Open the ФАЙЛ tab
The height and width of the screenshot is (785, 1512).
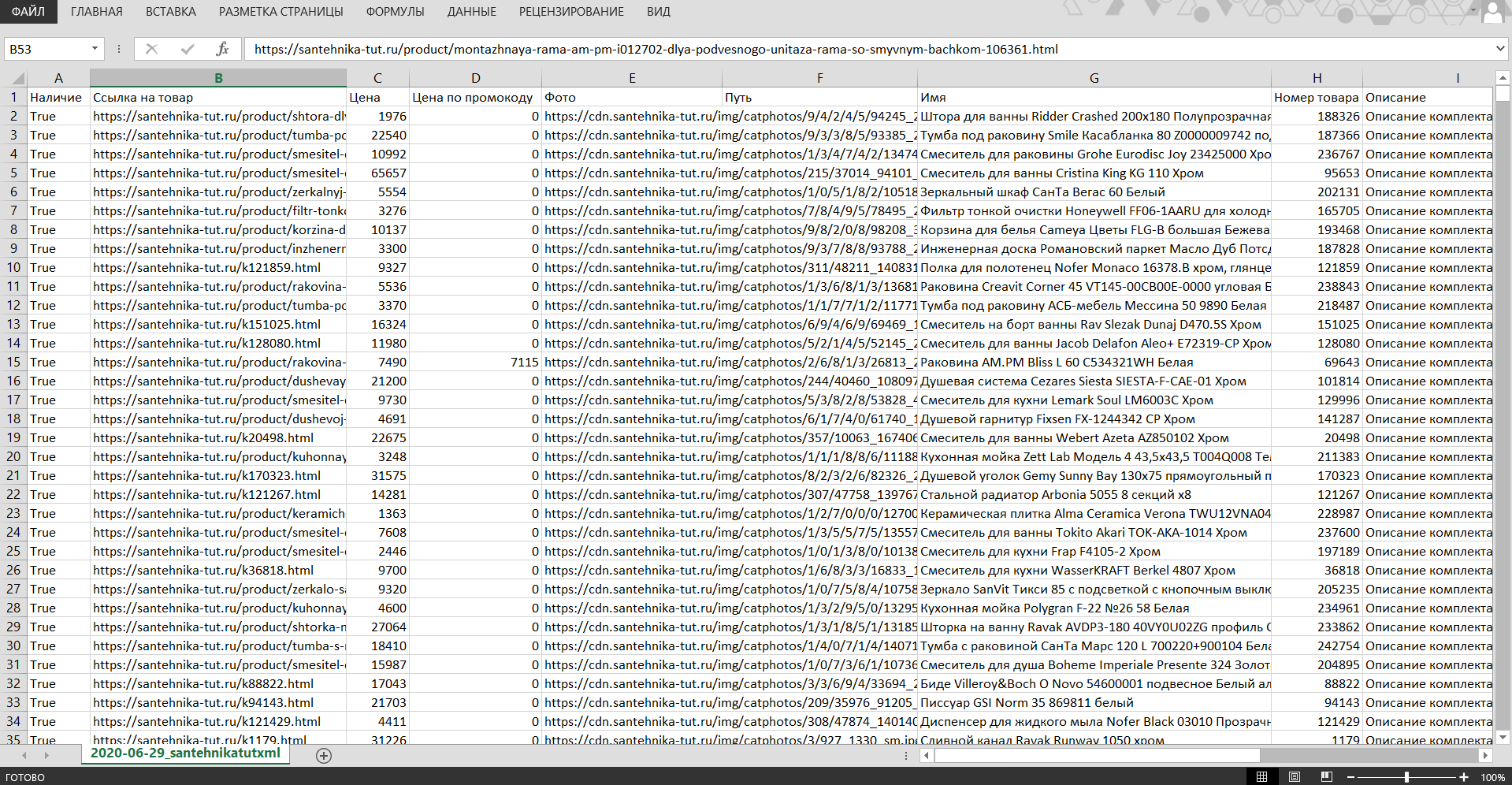(x=28, y=12)
